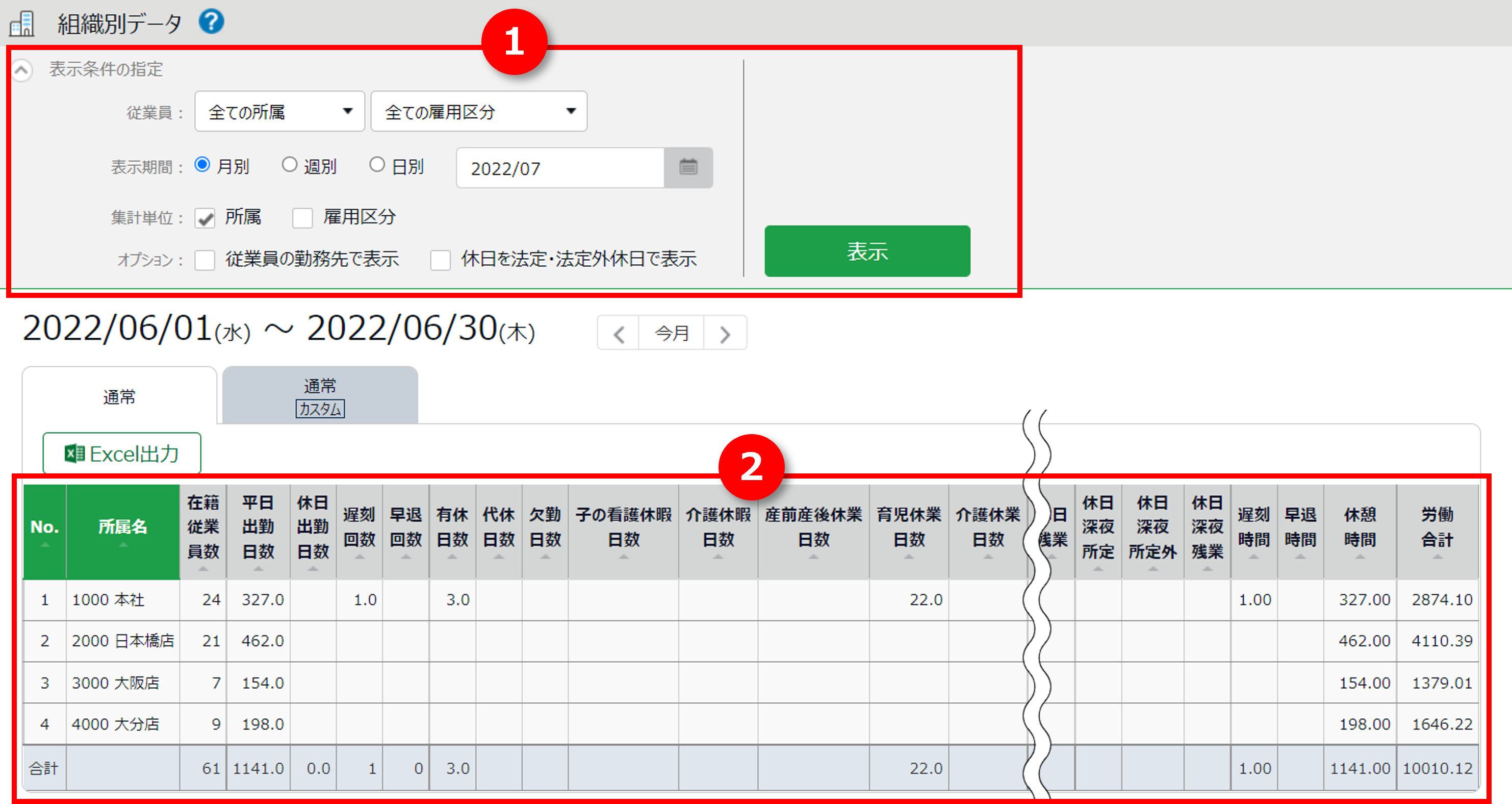
Task: Sort by 遅刻回数 column header
Action: coord(359,532)
